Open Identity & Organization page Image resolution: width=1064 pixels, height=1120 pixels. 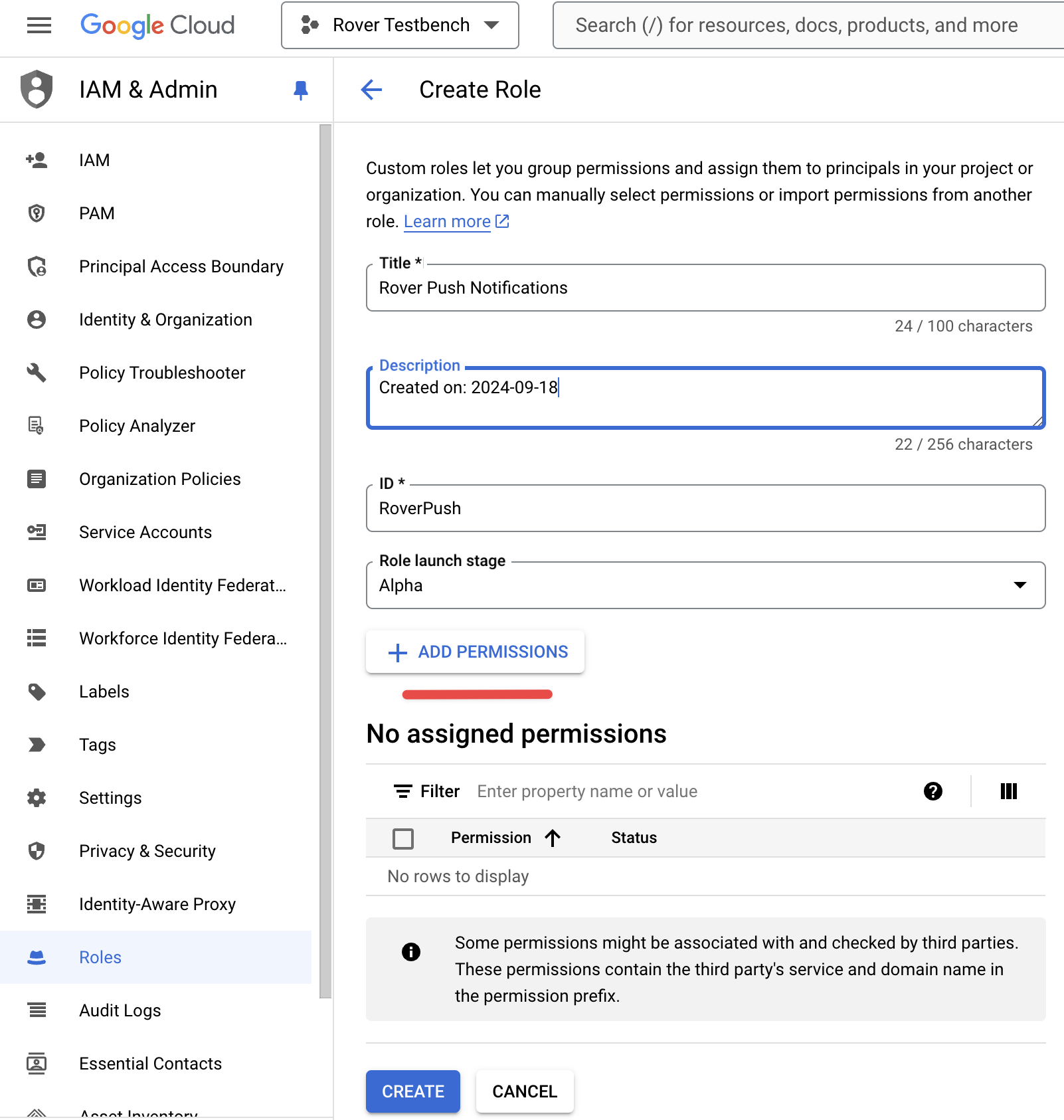coord(165,320)
